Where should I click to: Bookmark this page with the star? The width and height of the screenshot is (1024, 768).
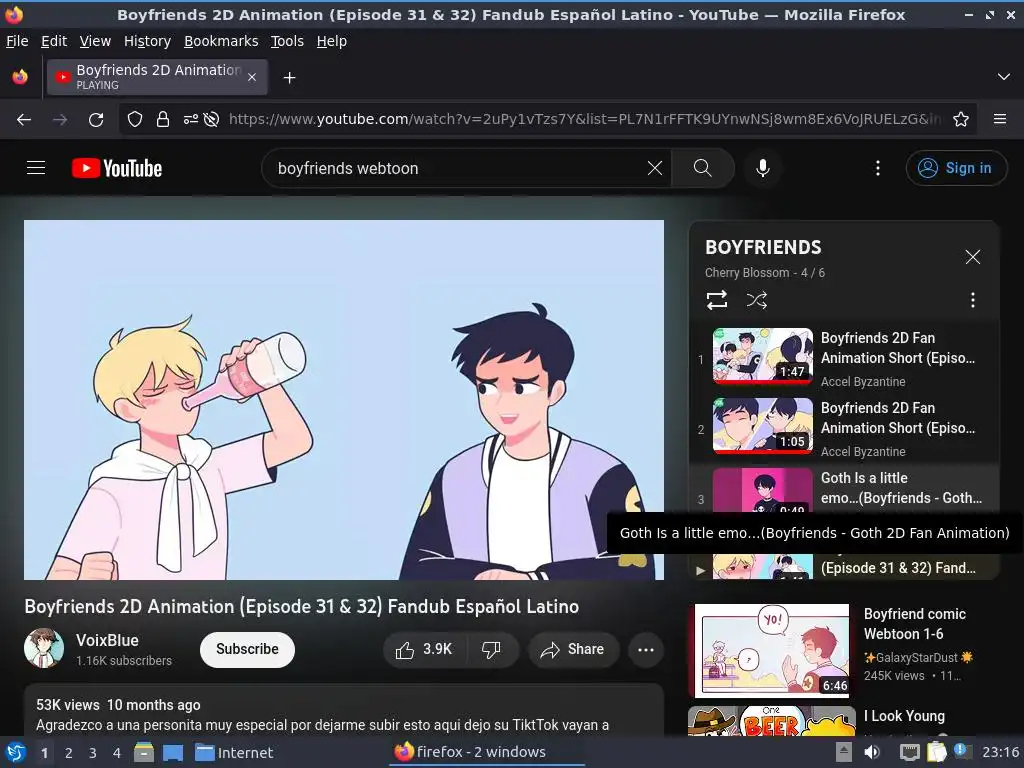(961, 120)
